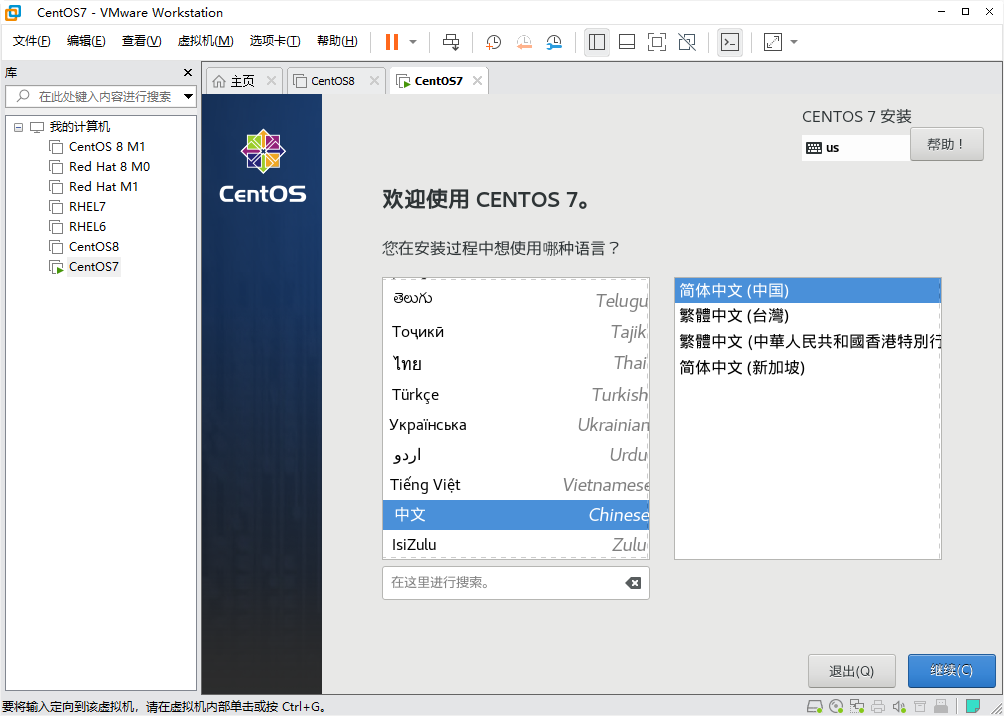Toggle the console view button
The height and width of the screenshot is (716, 1004).
click(x=730, y=42)
